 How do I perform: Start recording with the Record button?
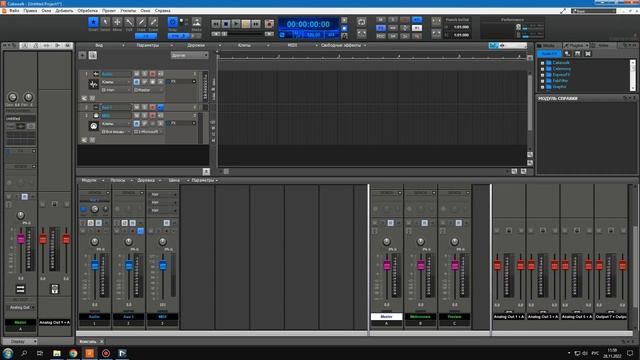pos(269,24)
